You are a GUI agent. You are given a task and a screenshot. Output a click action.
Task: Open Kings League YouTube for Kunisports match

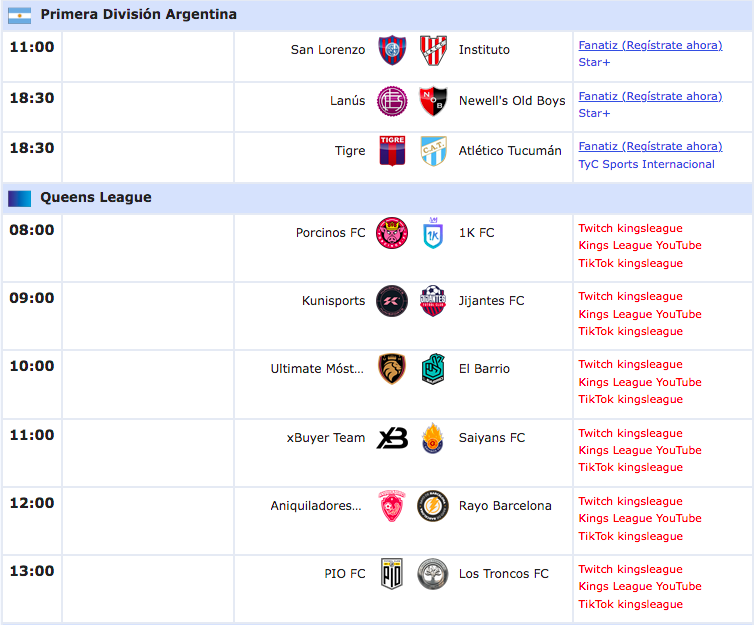coord(640,314)
